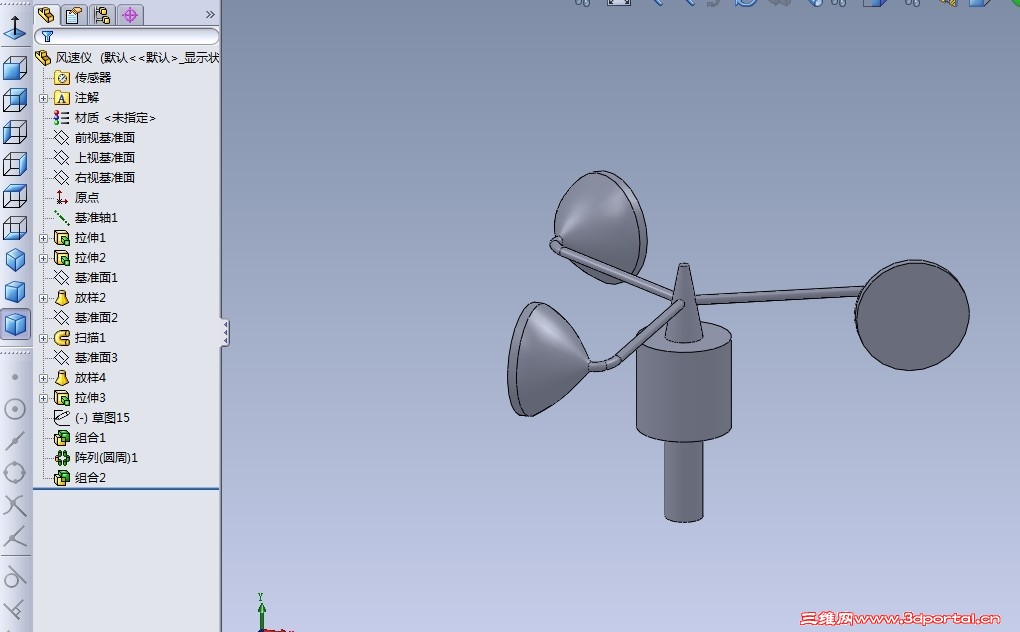Collapse the feature tree panel handle

225,333
